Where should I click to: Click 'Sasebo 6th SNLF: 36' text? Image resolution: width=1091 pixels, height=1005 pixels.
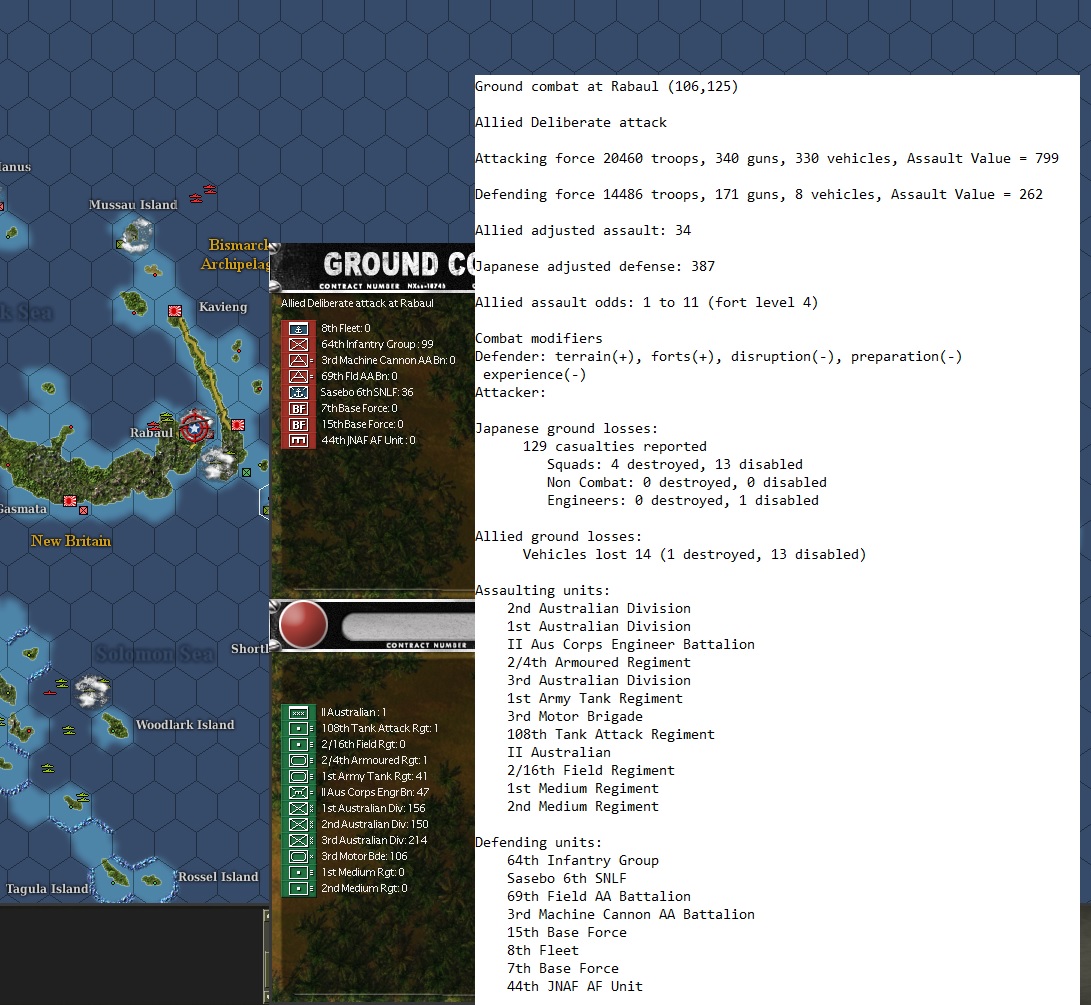(x=367, y=393)
